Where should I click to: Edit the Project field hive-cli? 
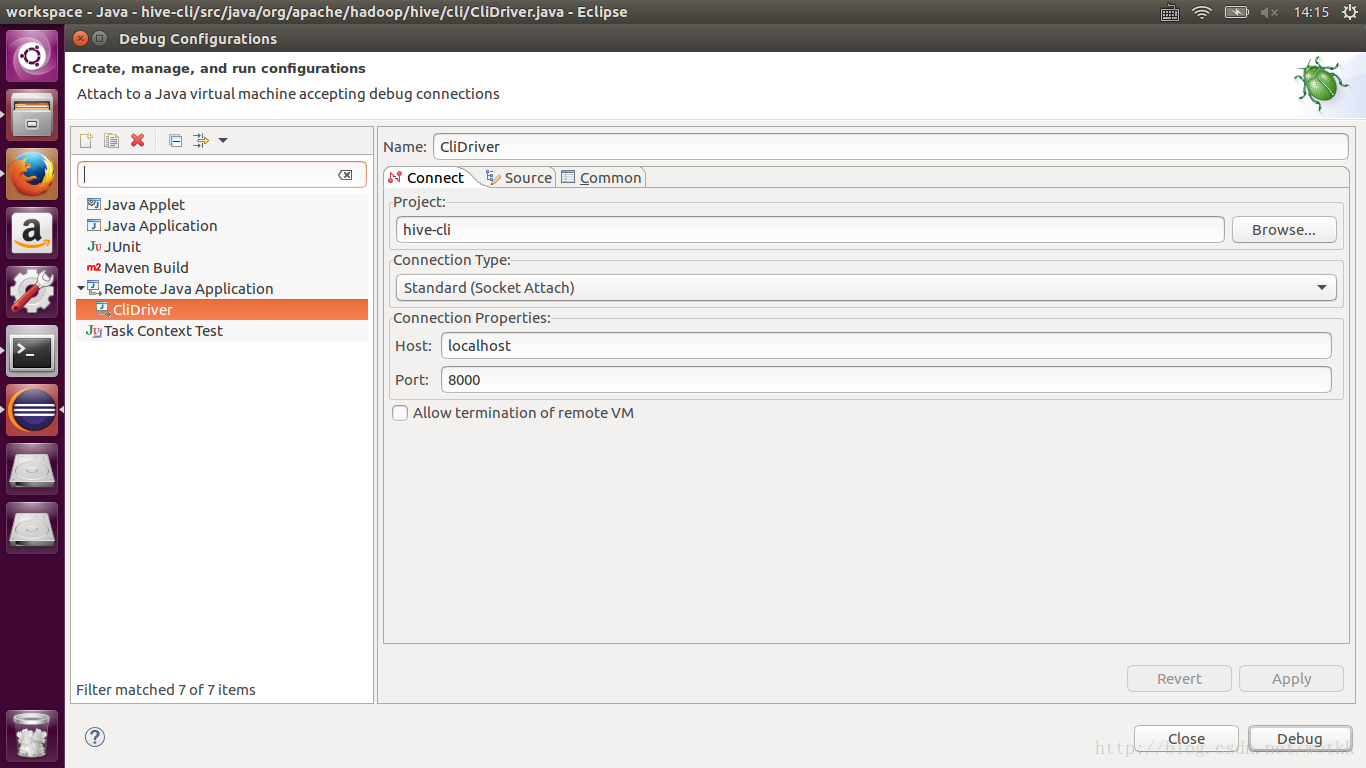click(x=810, y=229)
